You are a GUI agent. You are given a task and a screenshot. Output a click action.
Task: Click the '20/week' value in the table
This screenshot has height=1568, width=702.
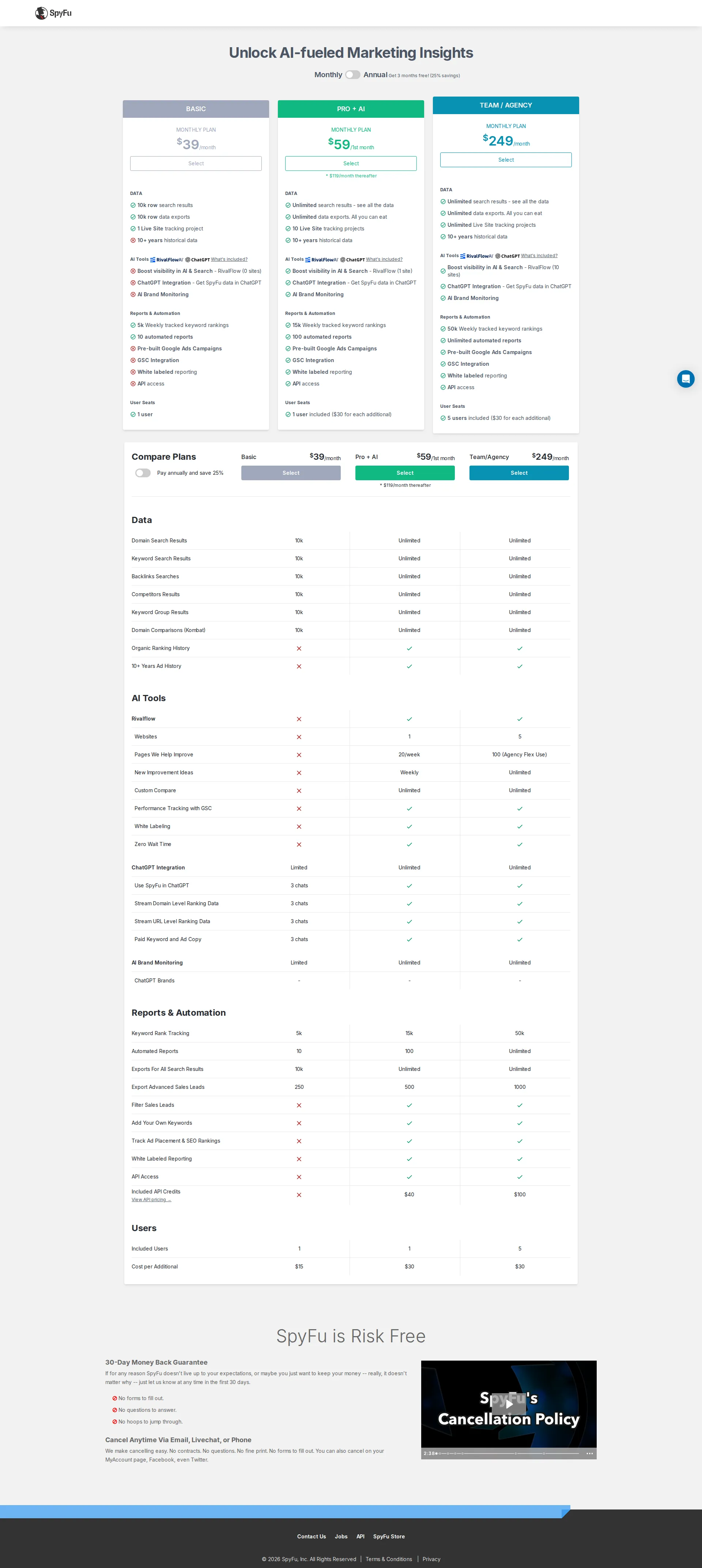[x=409, y=755]
